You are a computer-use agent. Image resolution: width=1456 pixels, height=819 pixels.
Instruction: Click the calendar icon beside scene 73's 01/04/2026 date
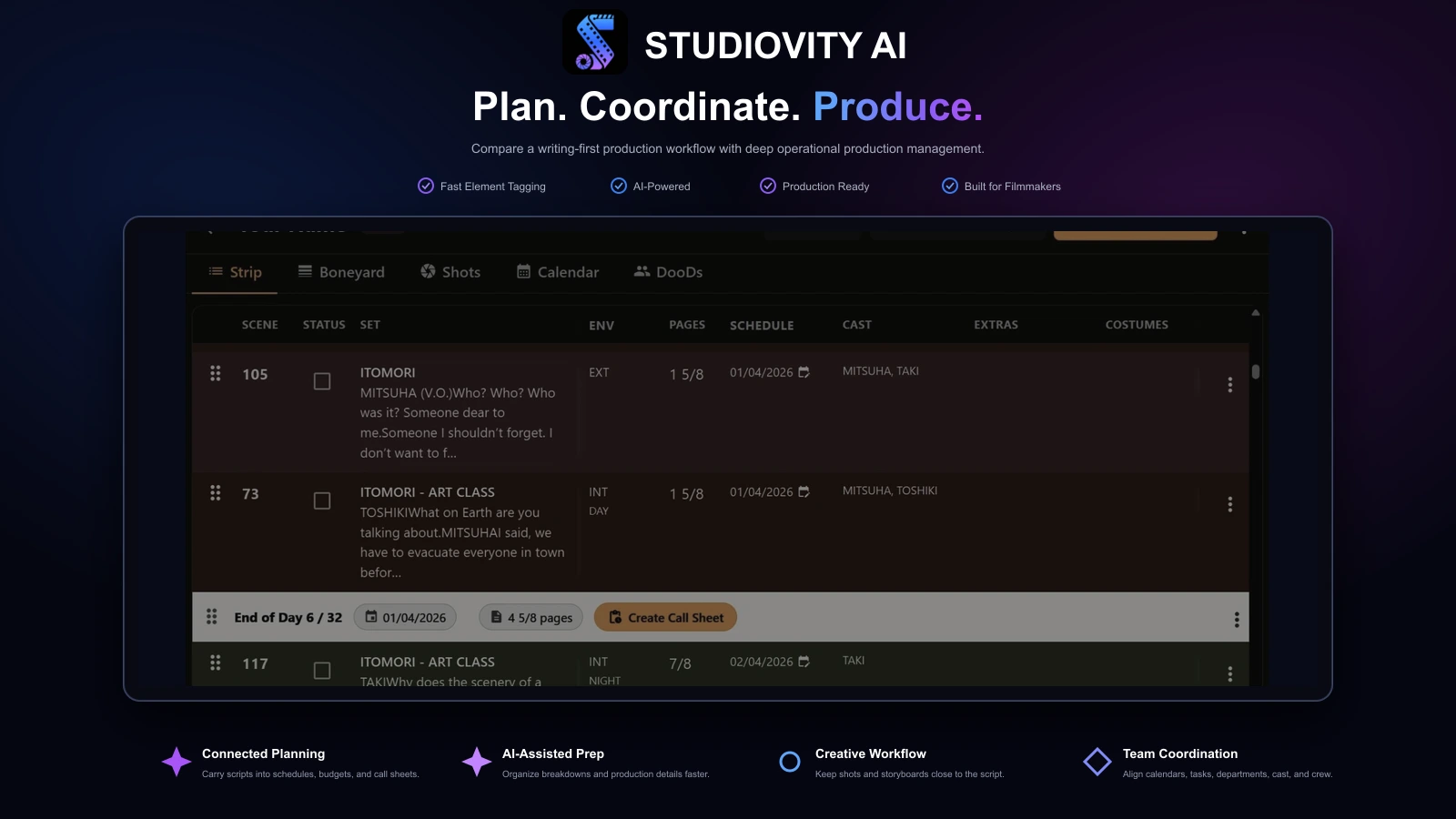click(x=804, y=491)
